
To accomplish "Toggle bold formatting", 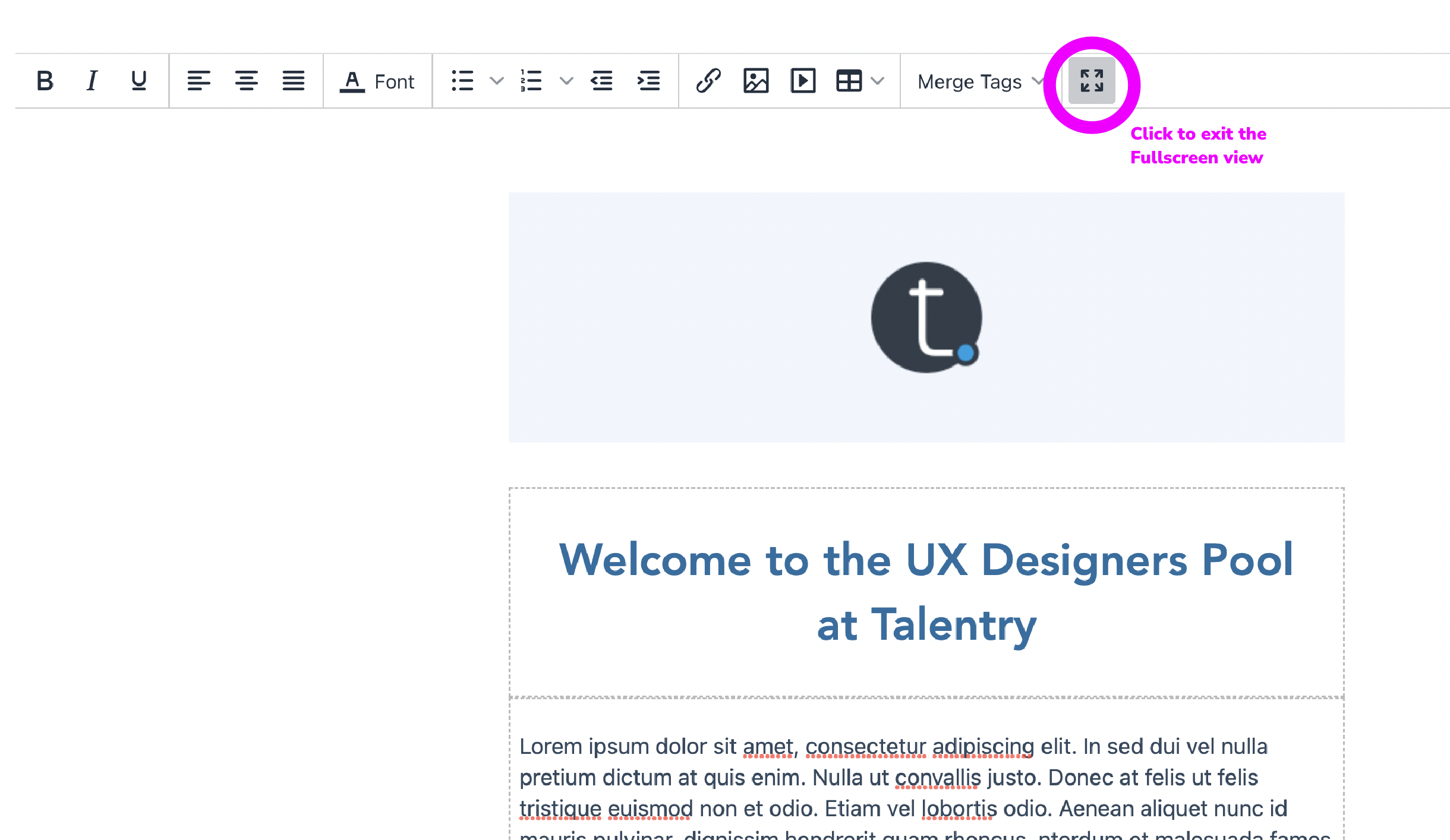I will click(45, 81).
